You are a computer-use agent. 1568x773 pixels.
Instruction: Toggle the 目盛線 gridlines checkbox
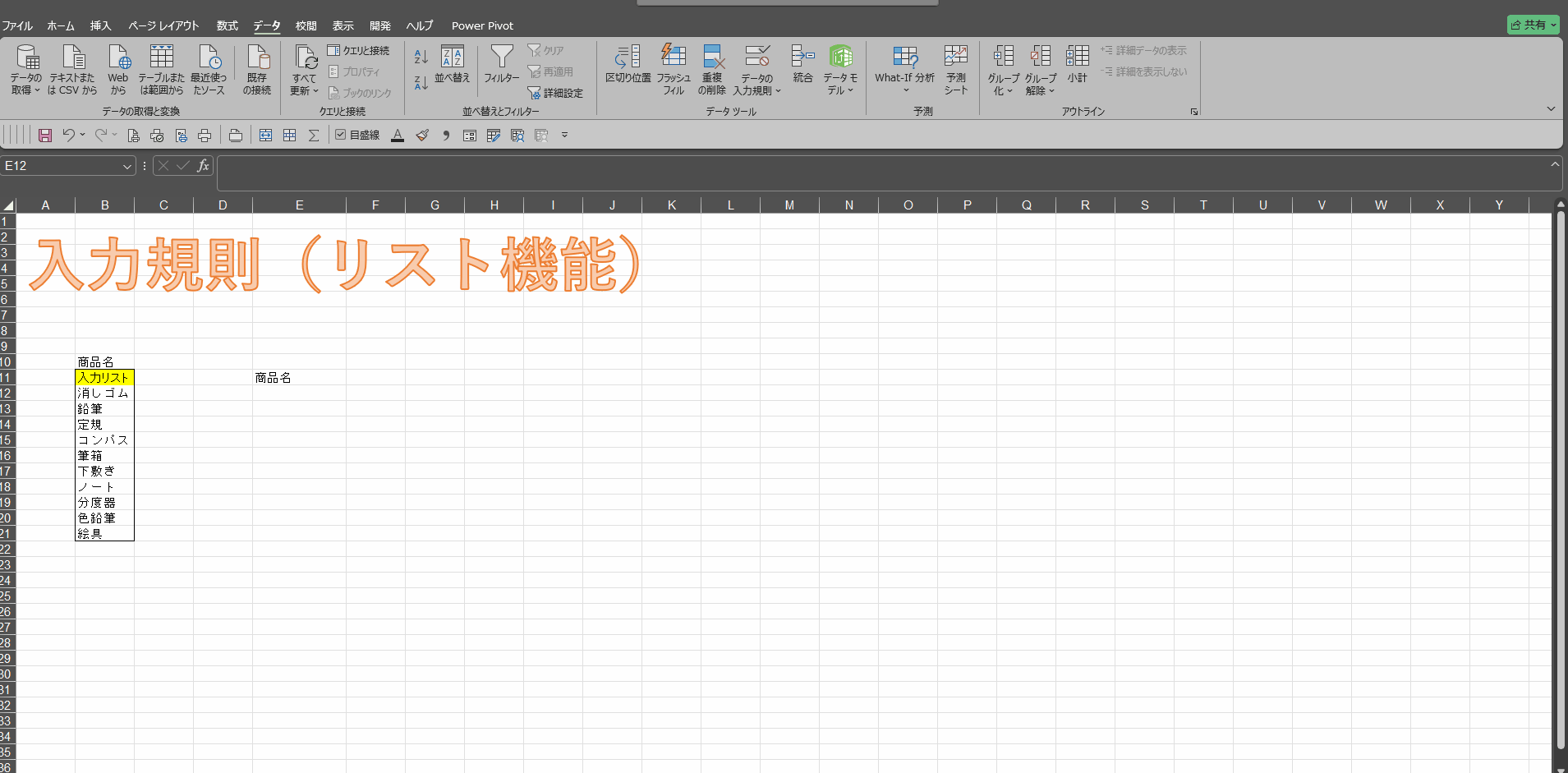click(341, 136)
